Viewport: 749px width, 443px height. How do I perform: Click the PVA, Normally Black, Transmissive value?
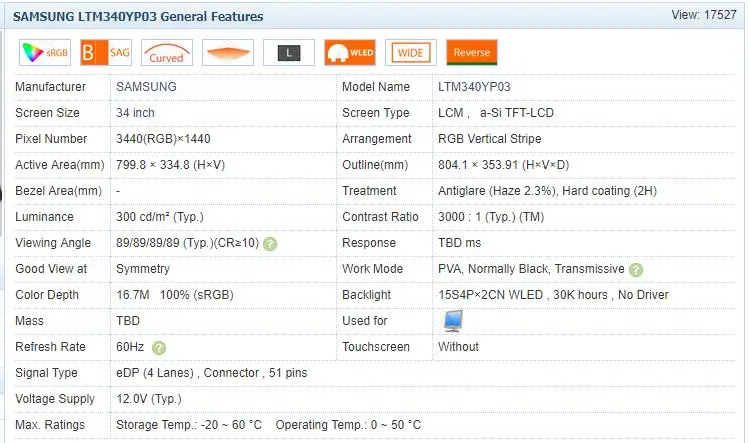[531, 269]
